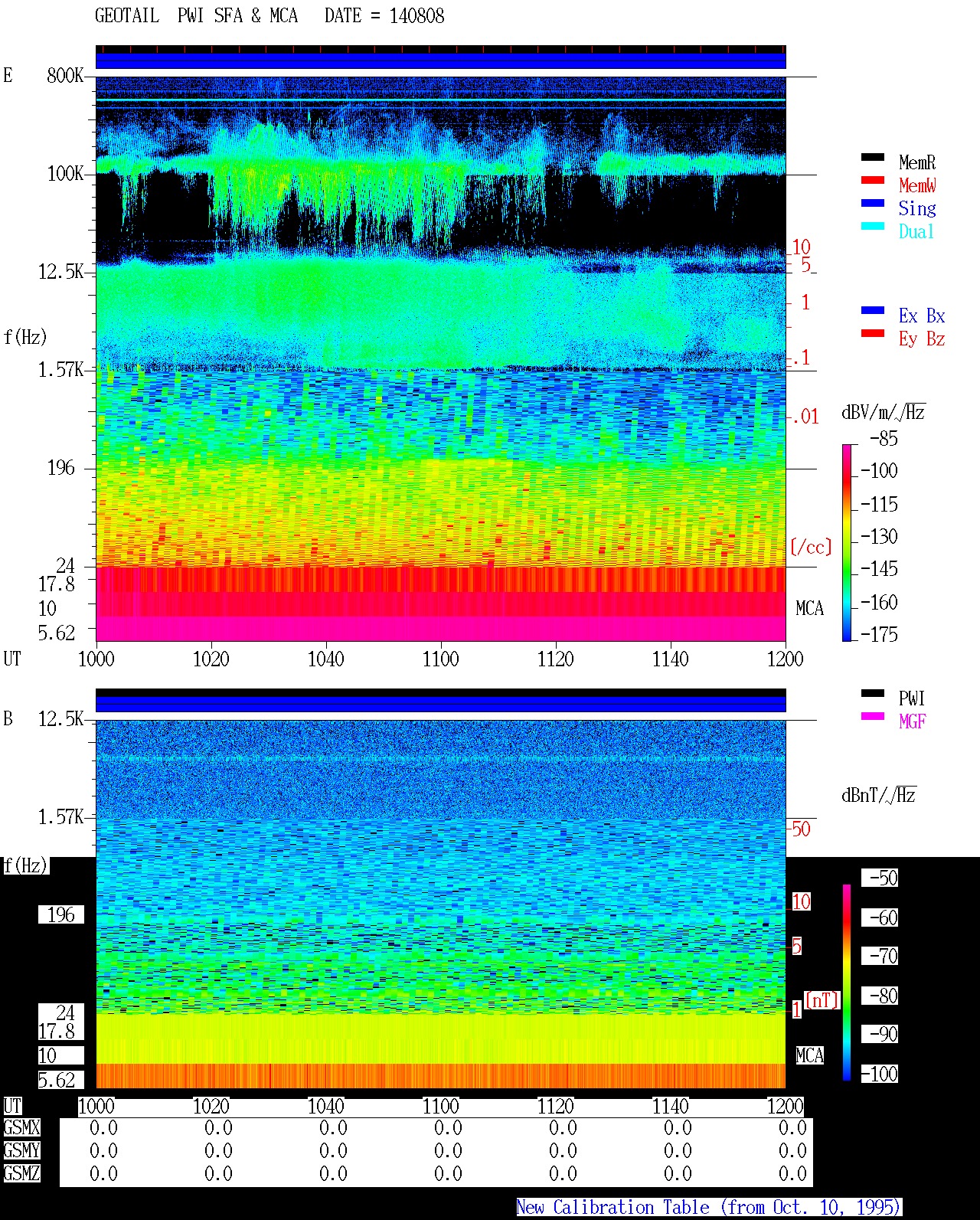Click the 'GSMX' row label
This screenshot has height=1220, width=980.
click(x=21, y=1127)
